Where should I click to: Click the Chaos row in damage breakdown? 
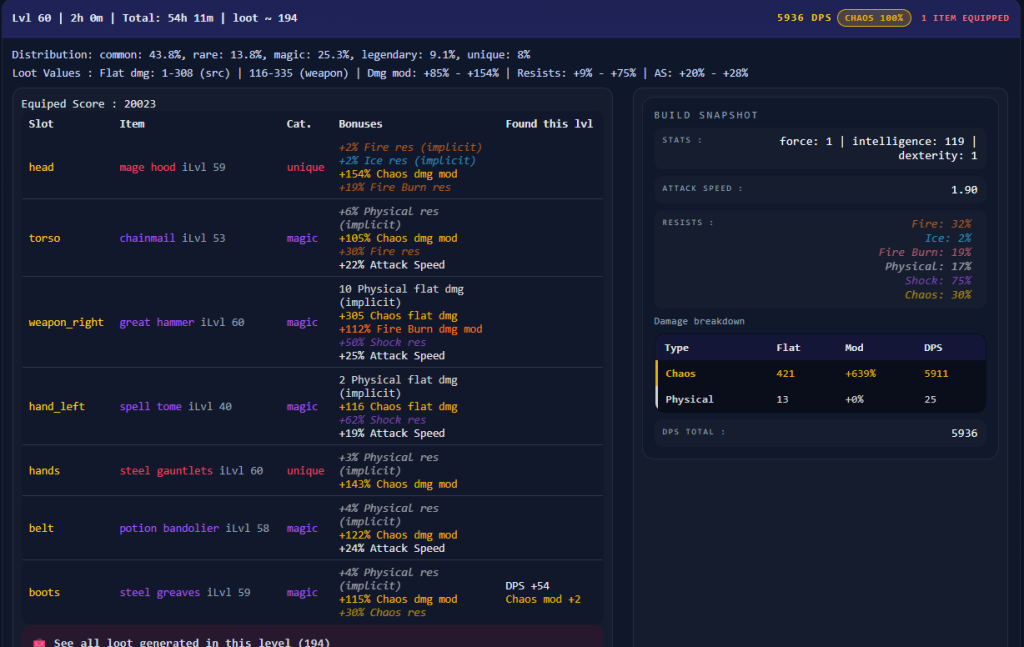tap(820, 373)
